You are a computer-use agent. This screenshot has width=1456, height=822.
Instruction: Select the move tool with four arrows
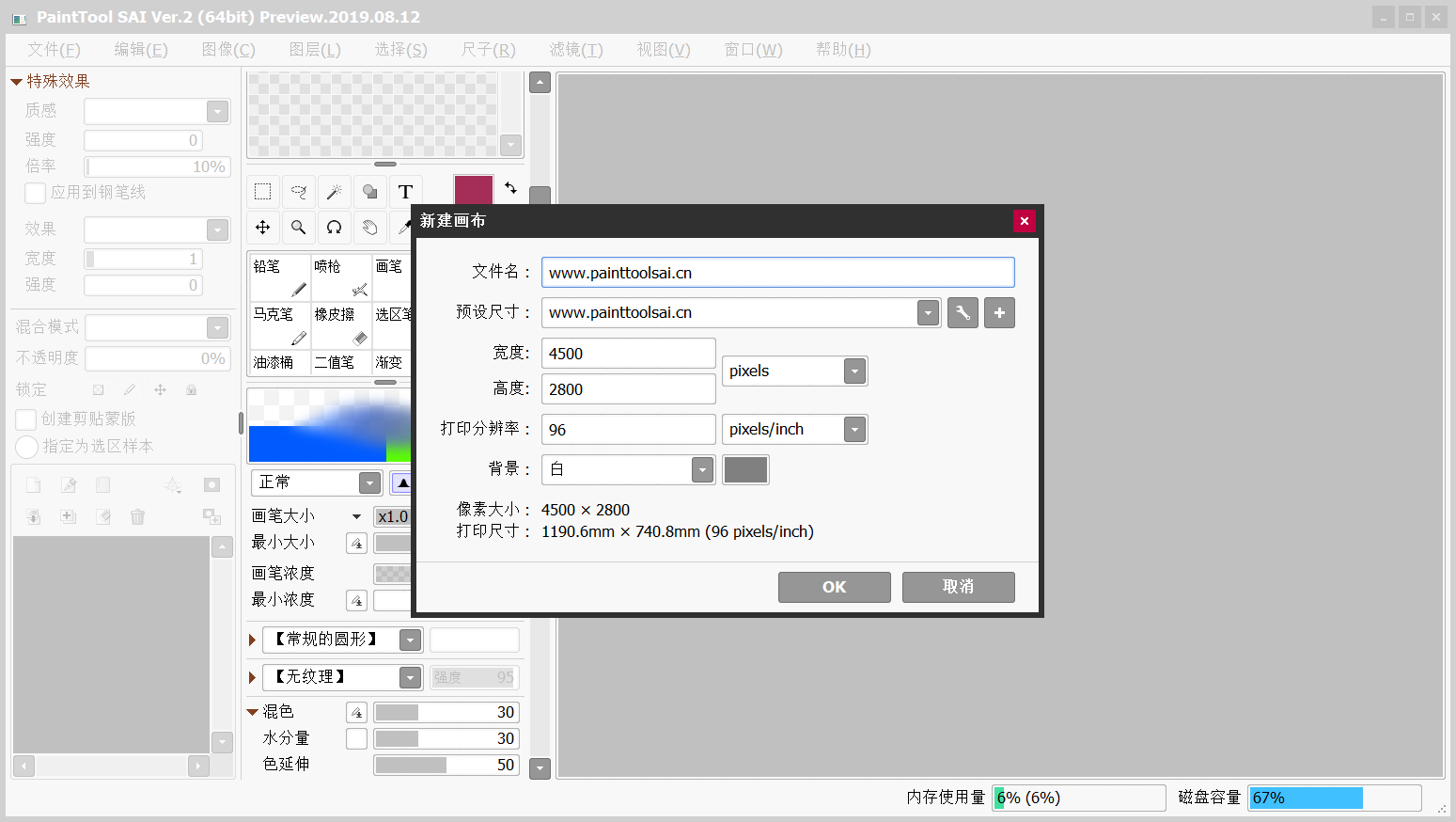click(x=263, y=228)
